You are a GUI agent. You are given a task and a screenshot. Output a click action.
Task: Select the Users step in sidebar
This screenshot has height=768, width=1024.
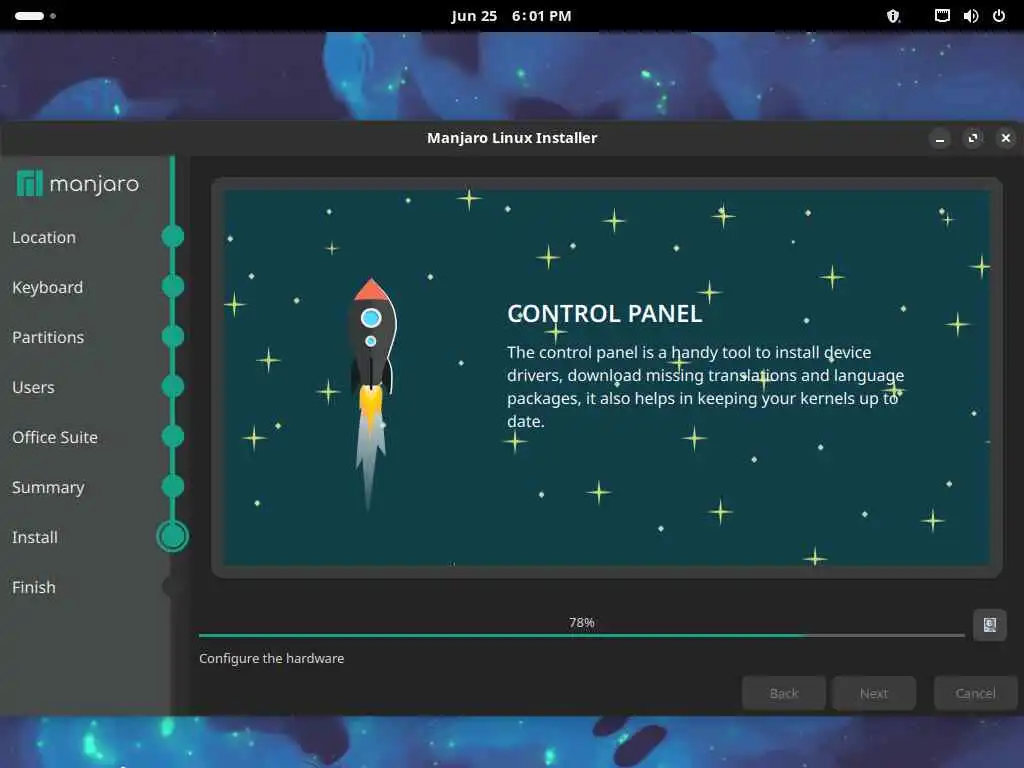(33, 387)
